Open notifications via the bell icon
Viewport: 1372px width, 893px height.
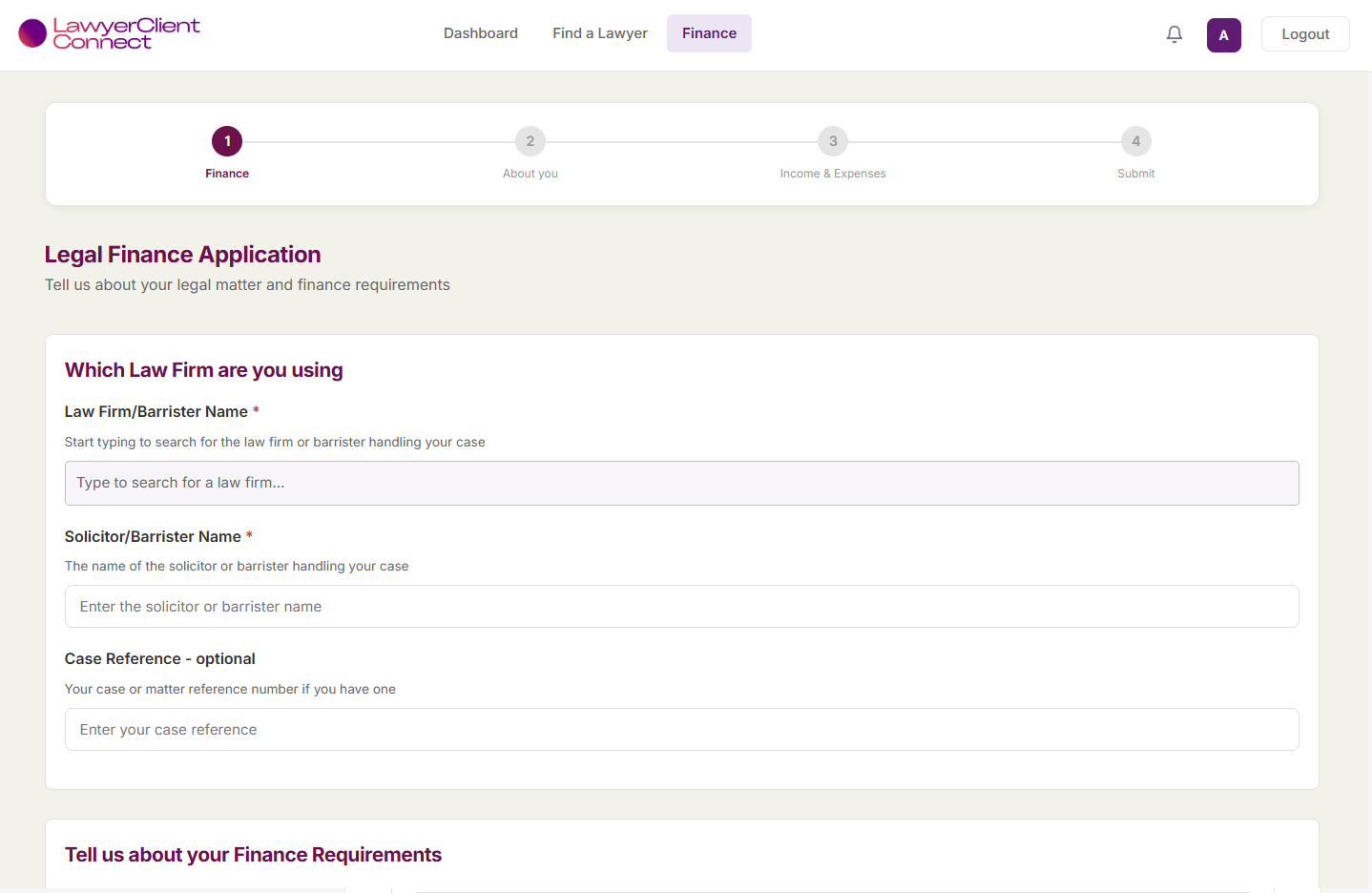coord(1175,33)
